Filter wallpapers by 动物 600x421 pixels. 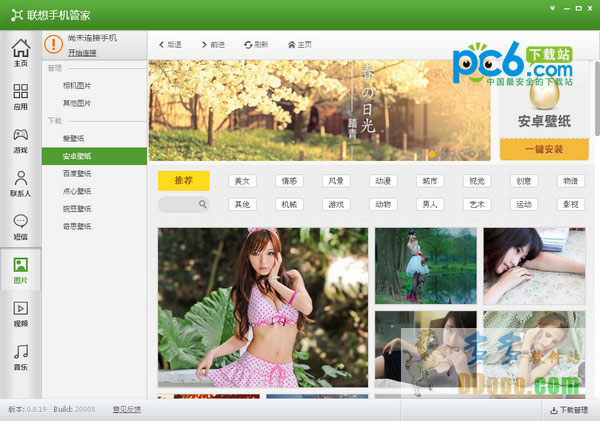[x=383, y=204]
